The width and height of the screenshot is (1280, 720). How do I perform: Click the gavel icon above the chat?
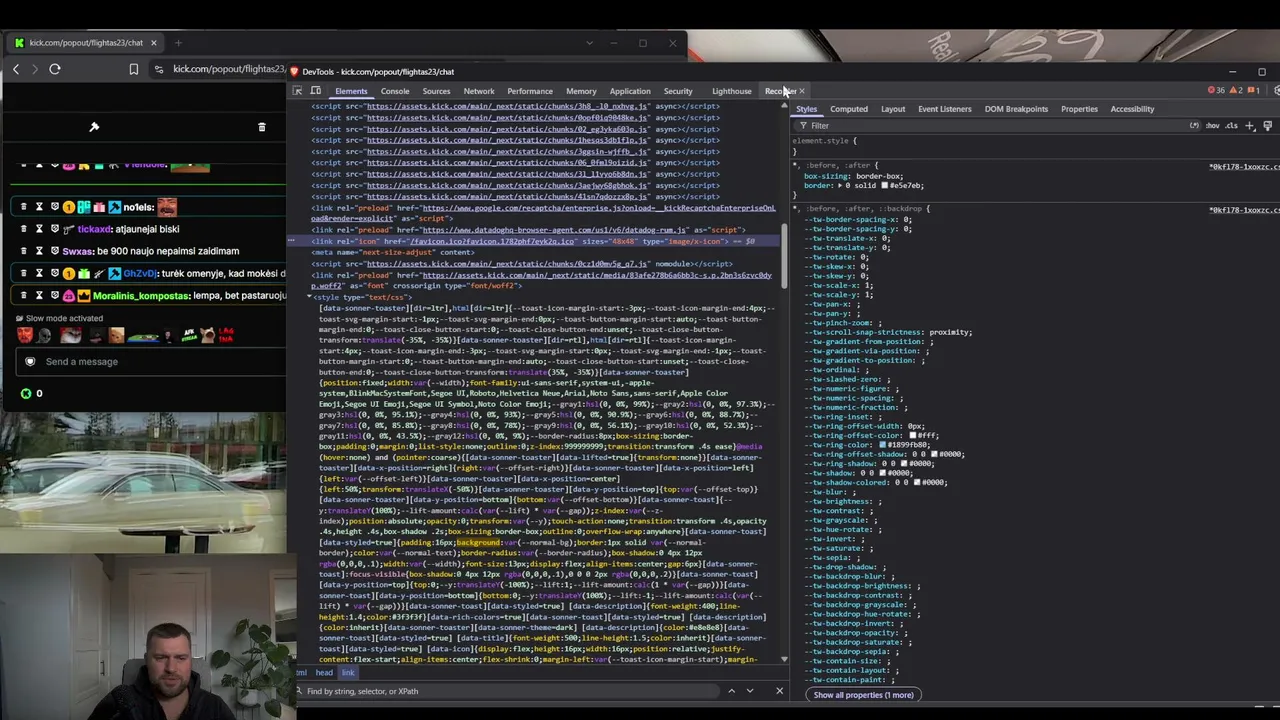pos(94,127)
